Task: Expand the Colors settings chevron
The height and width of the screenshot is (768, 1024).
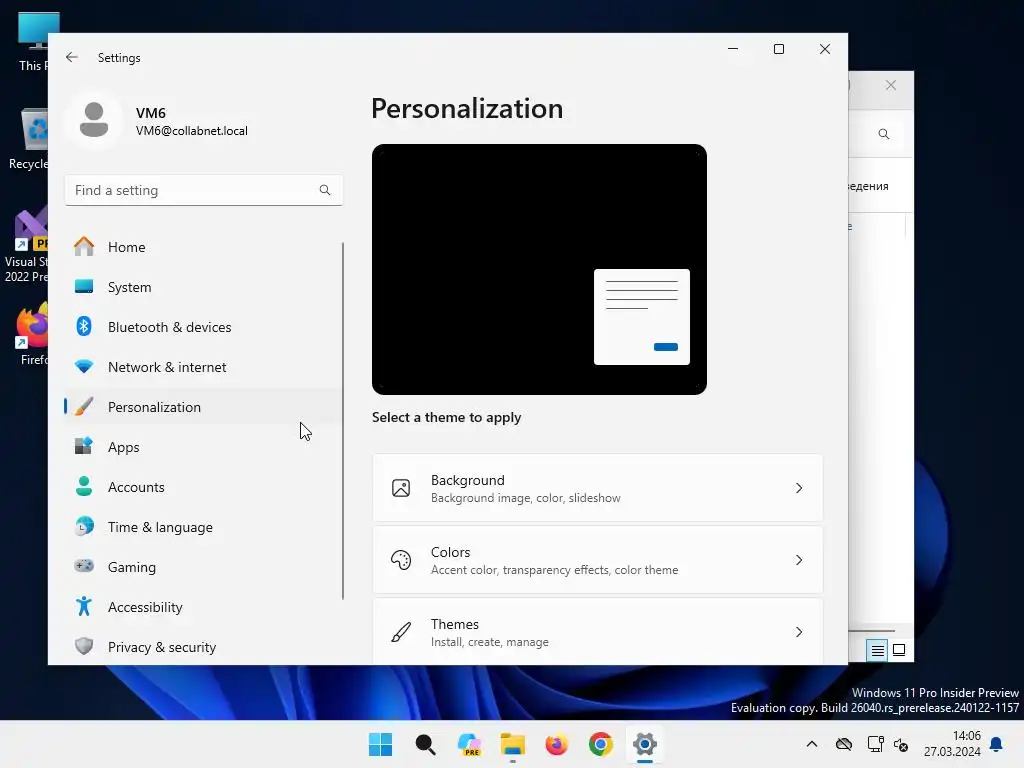Action: point(799,560)
